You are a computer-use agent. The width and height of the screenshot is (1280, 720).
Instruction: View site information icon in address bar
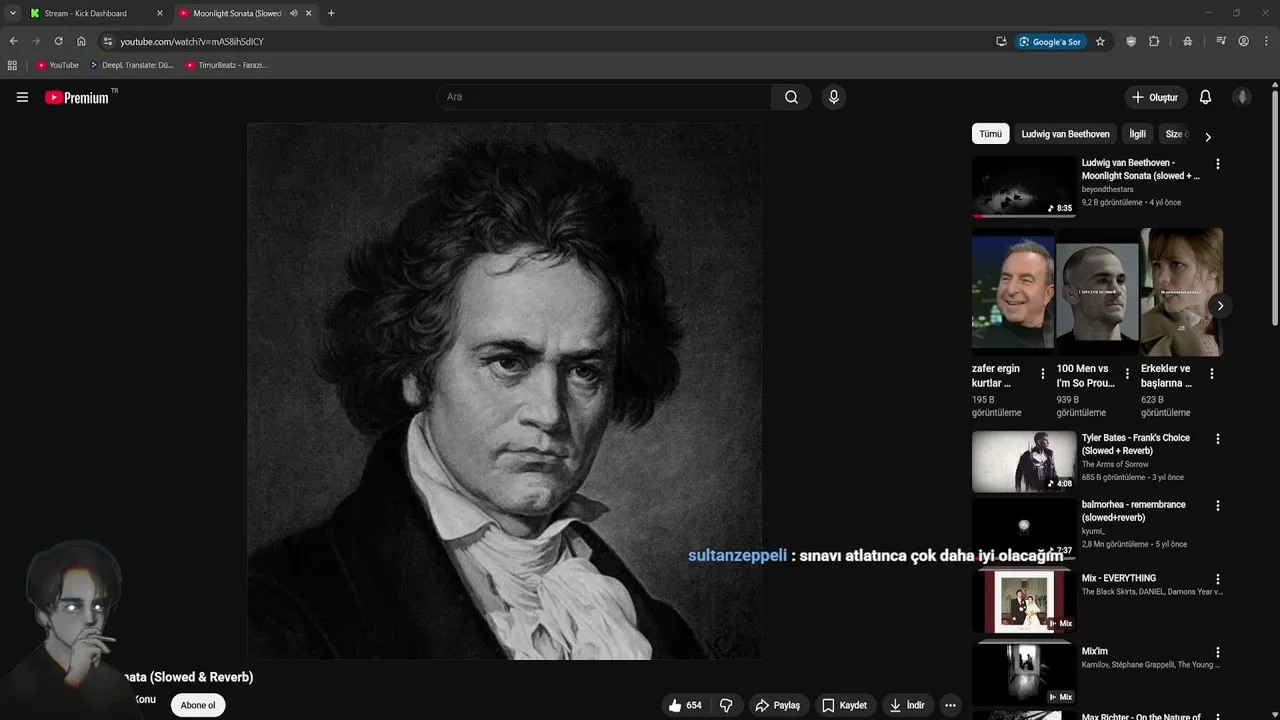point(108,41)
